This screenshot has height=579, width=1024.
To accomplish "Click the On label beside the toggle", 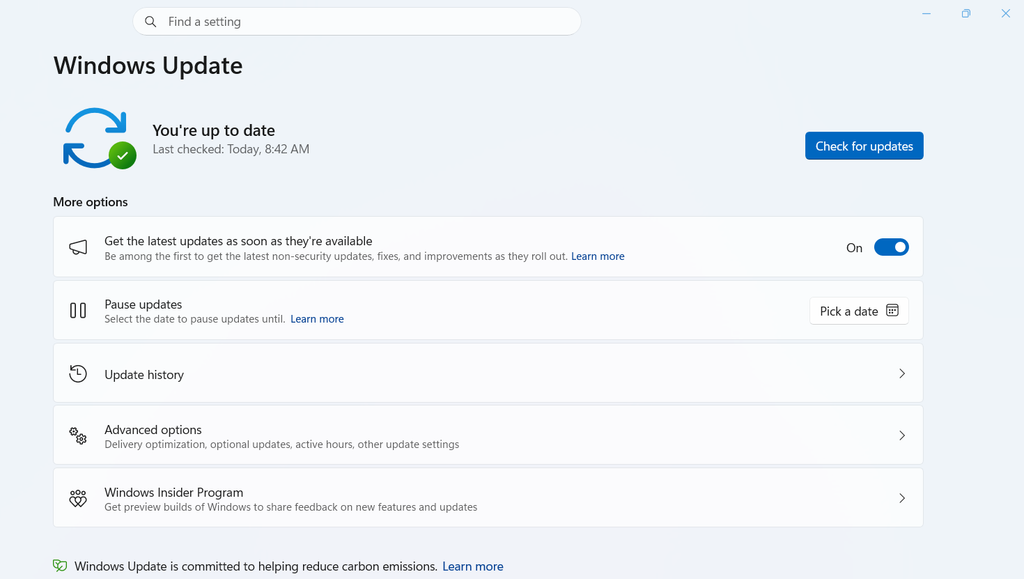I will click(x=854, y=248).
